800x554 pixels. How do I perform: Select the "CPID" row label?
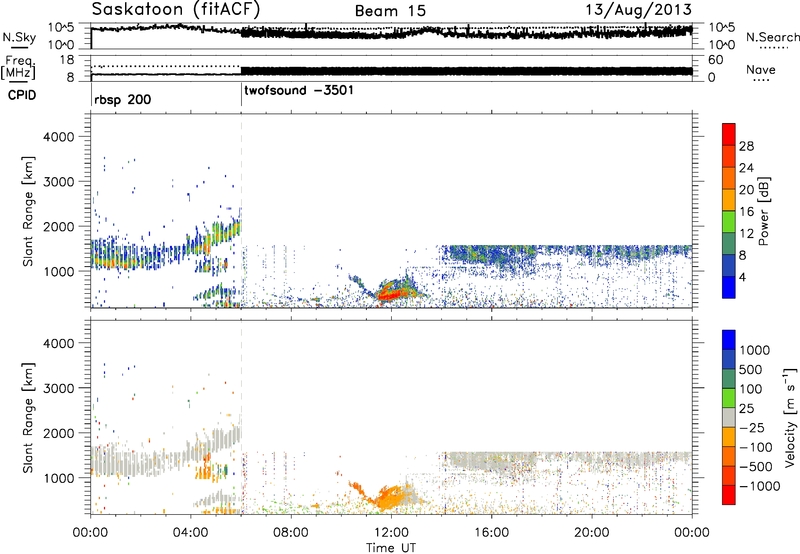[x=22, y=95]
